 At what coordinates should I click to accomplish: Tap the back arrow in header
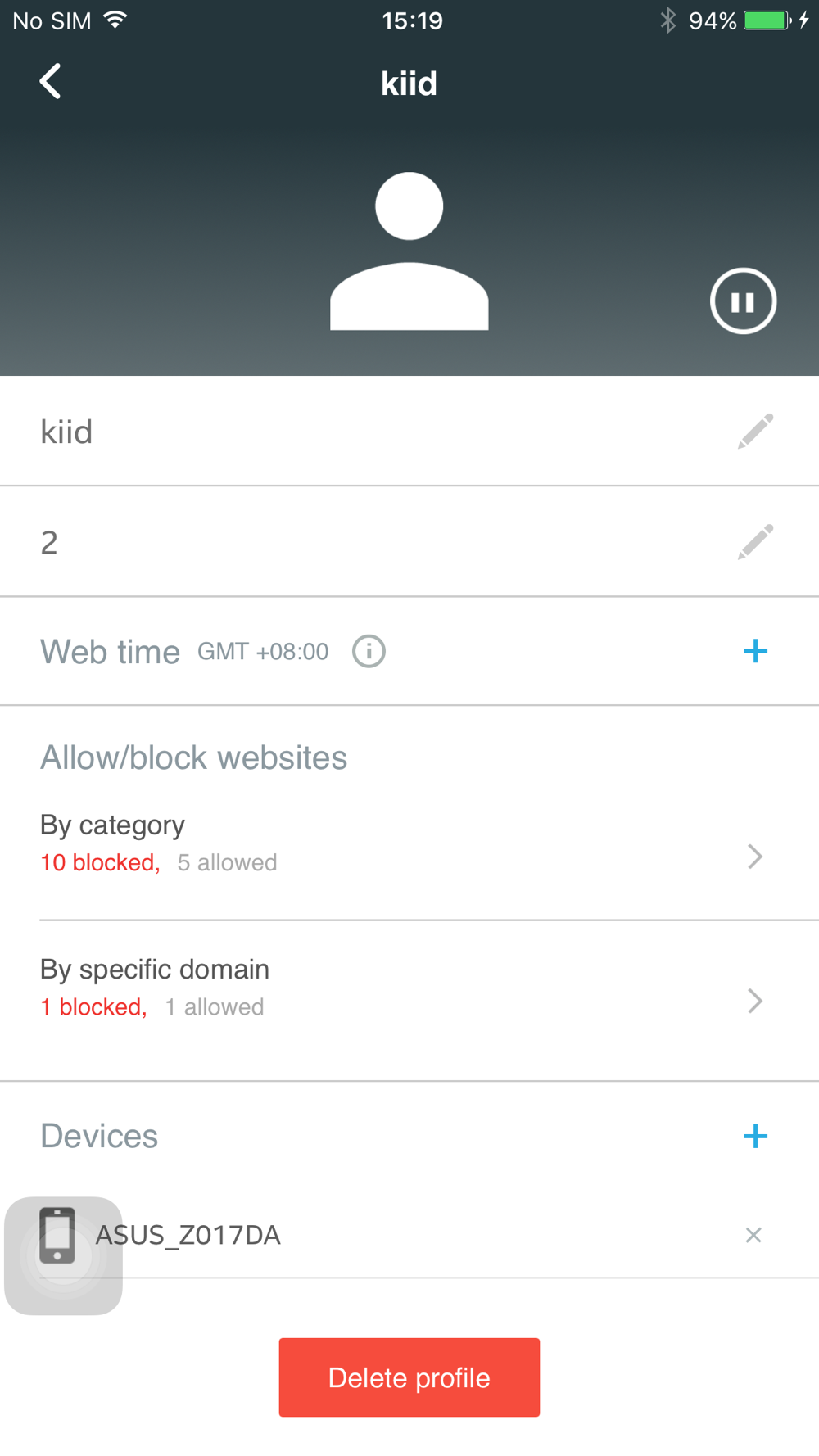pos(51,82)
